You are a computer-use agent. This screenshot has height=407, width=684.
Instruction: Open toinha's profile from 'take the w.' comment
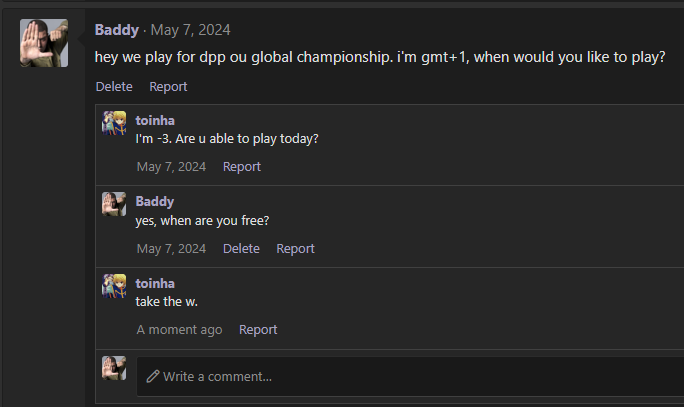coord(155,284)
